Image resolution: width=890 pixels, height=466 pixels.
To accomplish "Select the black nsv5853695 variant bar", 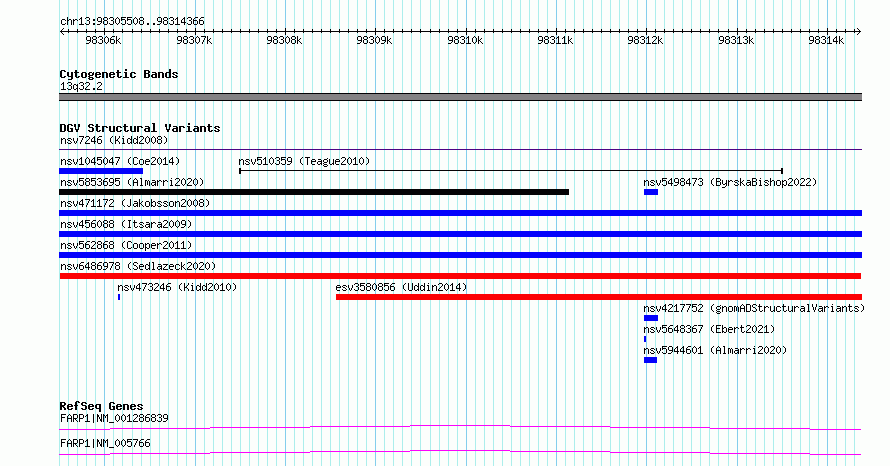I will (314, 192).
